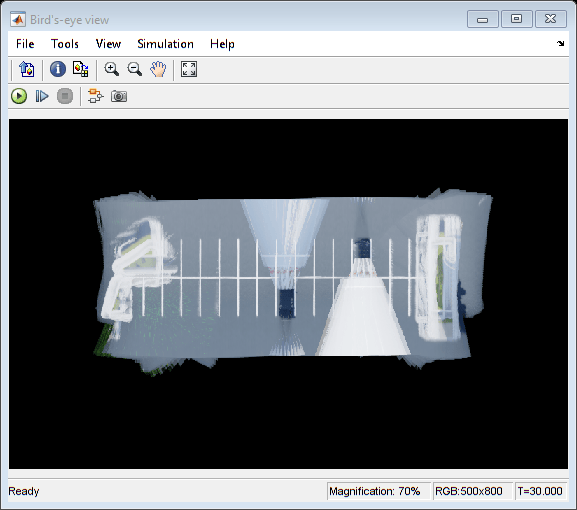Screen dimensions: 577x510
Task: Highlight Simulink block icon
Action: coord(96,96)
